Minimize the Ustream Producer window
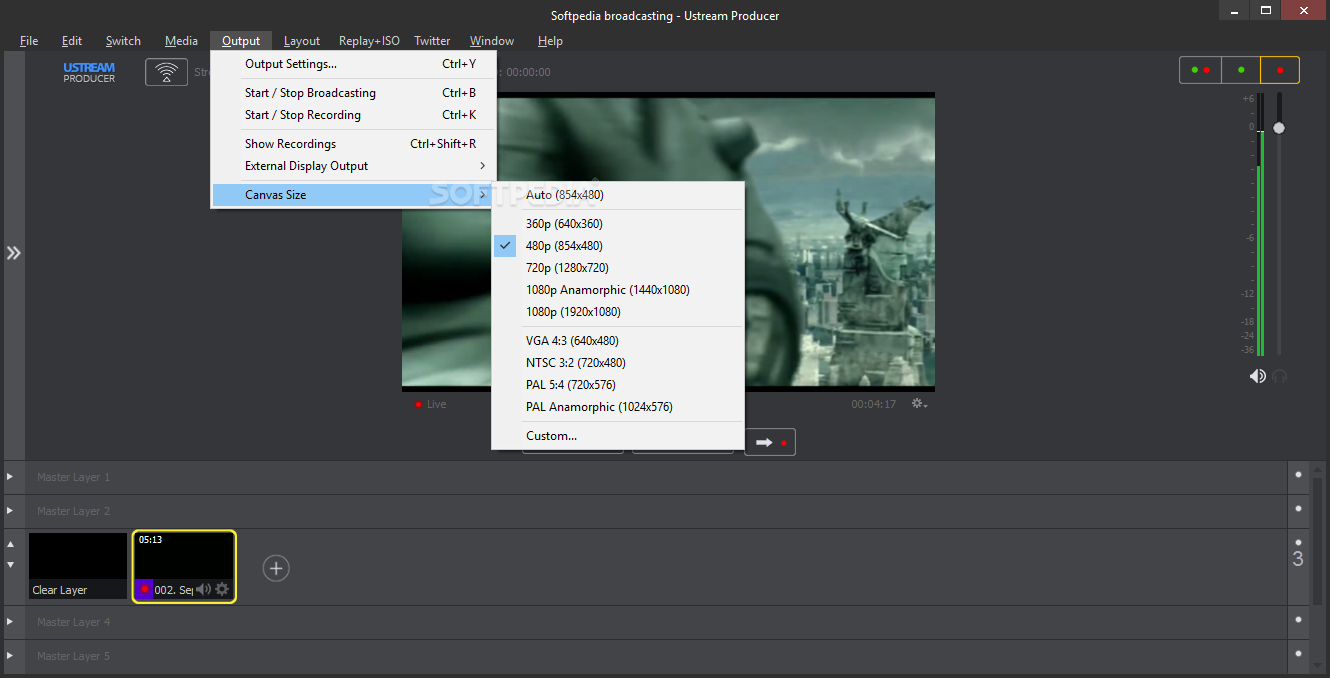Viewport: 1330px width, 678px height. 1234,10
